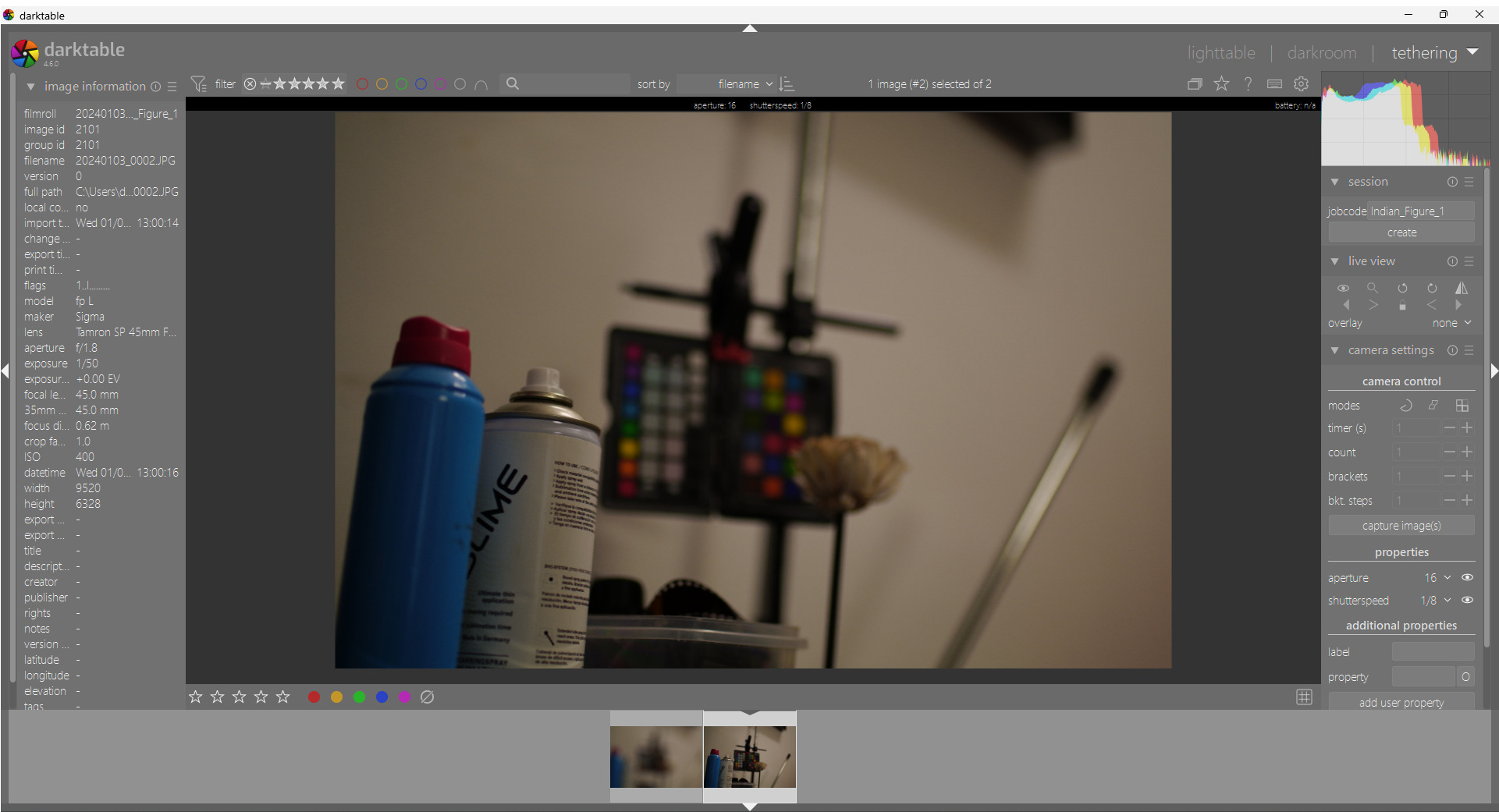Decrease the count value
This screenshot has height=812, width=1499.
1449,452
